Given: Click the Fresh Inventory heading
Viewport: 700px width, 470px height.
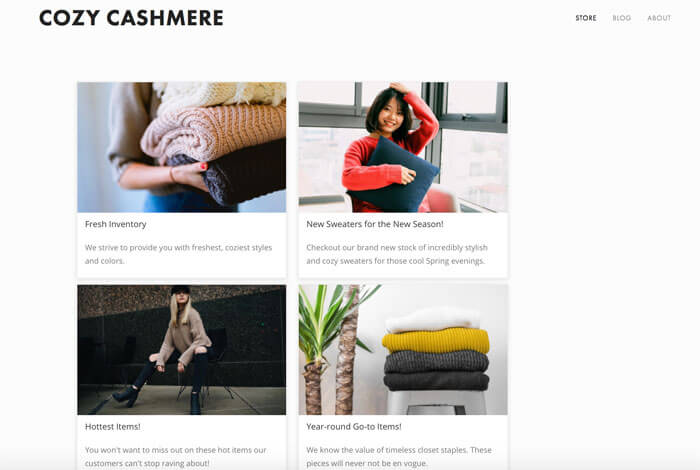Looking at the screenshot, I should pyautogui.click(x=116, y=224).
